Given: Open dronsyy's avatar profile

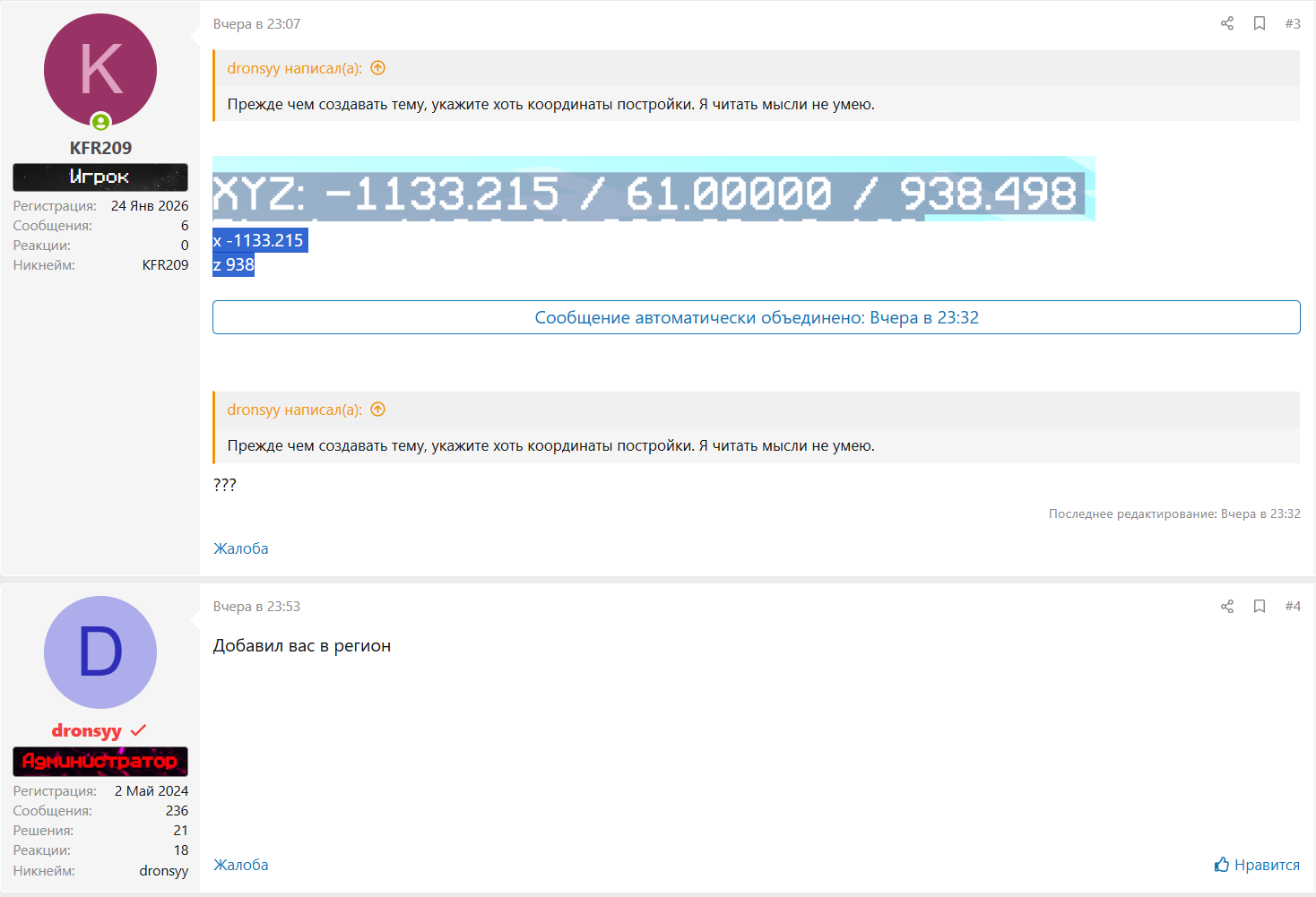Looking at the screenshot, I should click(100, 652).
